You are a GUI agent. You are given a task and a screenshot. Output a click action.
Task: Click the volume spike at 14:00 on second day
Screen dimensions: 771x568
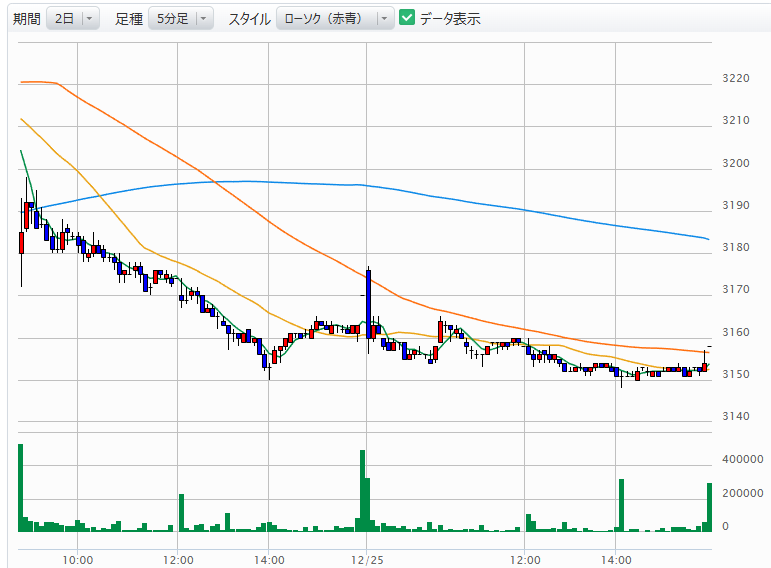[x=620, y=505]
